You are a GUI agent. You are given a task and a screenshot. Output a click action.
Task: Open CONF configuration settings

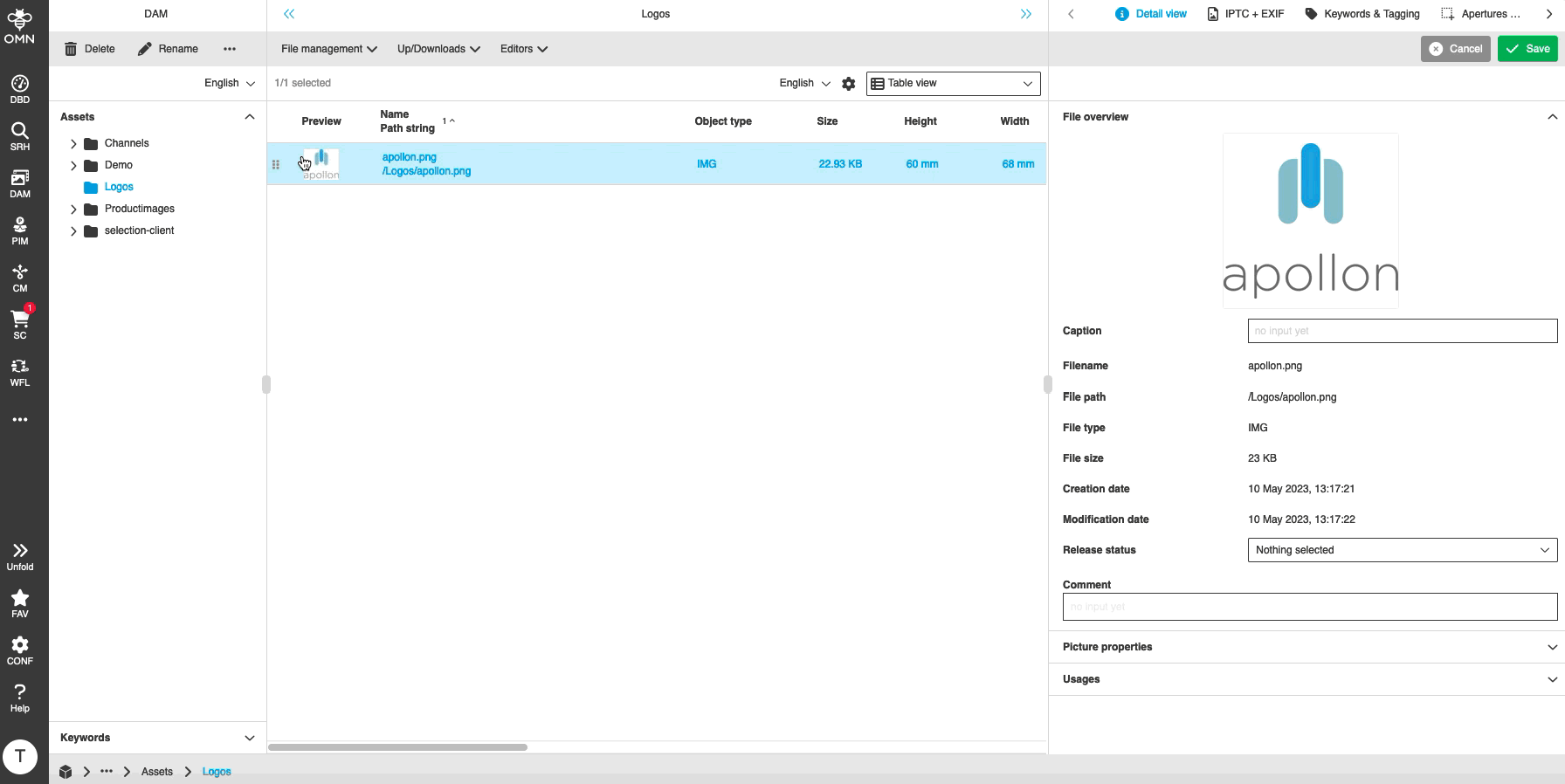(x=20, y=650)
